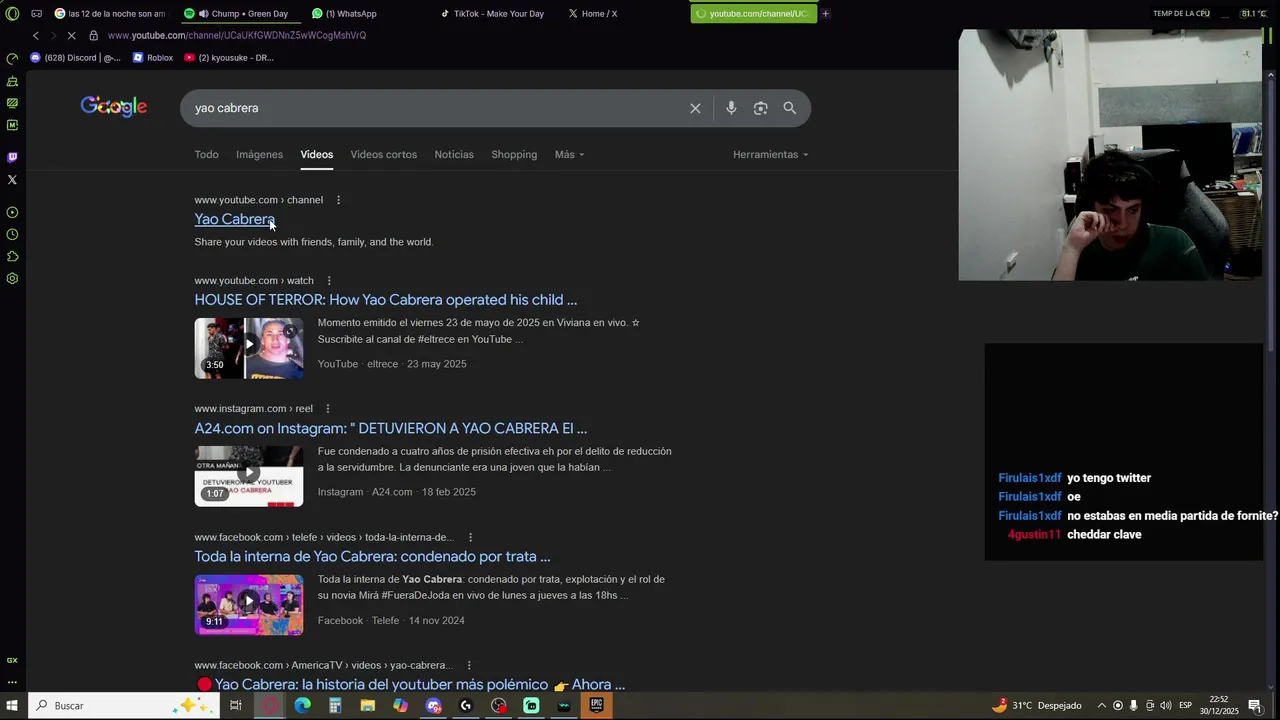Screen dimensions: 1280x720
Task: Select the loading youtube.com/channel tab
Action: 753,14
